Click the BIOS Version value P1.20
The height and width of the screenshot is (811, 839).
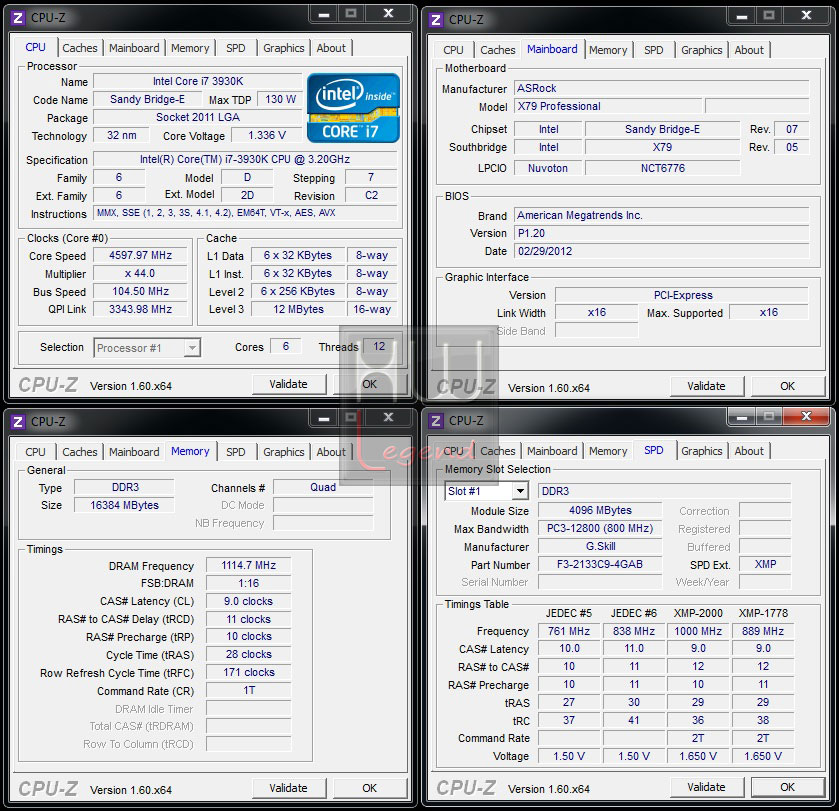662,233
